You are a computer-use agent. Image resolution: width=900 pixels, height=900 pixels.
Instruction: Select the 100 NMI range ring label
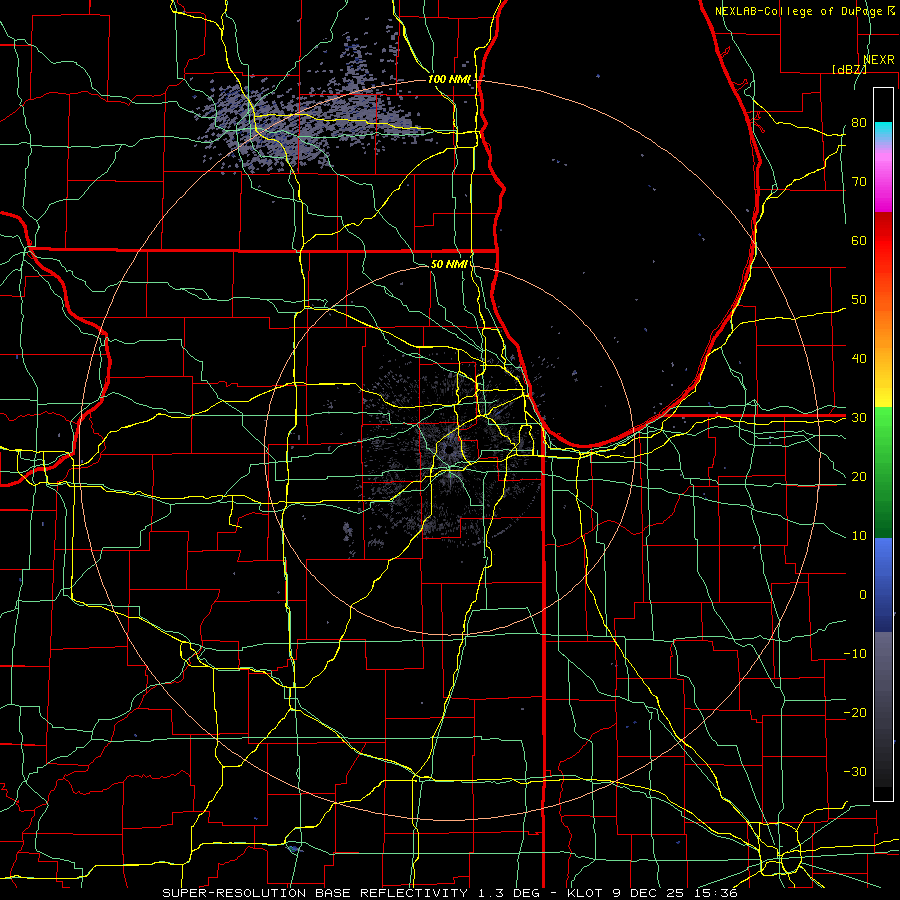(449, 79)
